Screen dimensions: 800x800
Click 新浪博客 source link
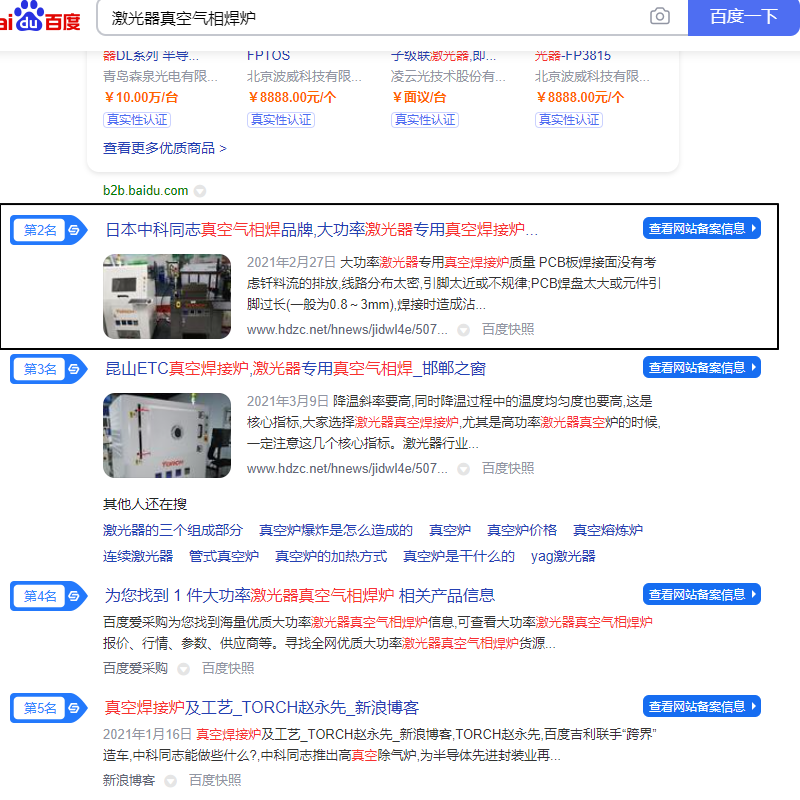coord(129,780)
